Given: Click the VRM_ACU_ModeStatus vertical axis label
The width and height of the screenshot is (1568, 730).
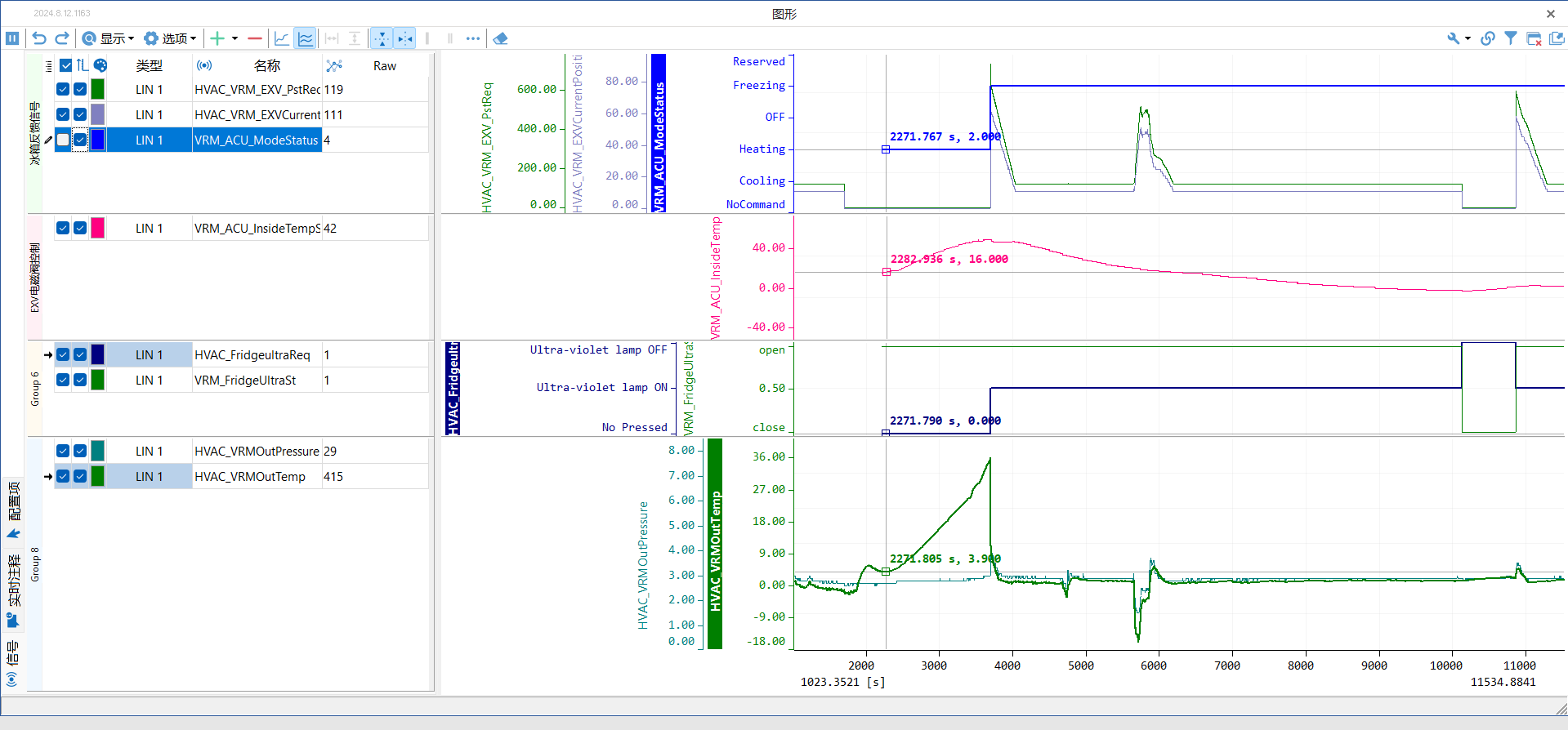Looking at the screenshot, I should pyautogui.click(x=659, y=133).
